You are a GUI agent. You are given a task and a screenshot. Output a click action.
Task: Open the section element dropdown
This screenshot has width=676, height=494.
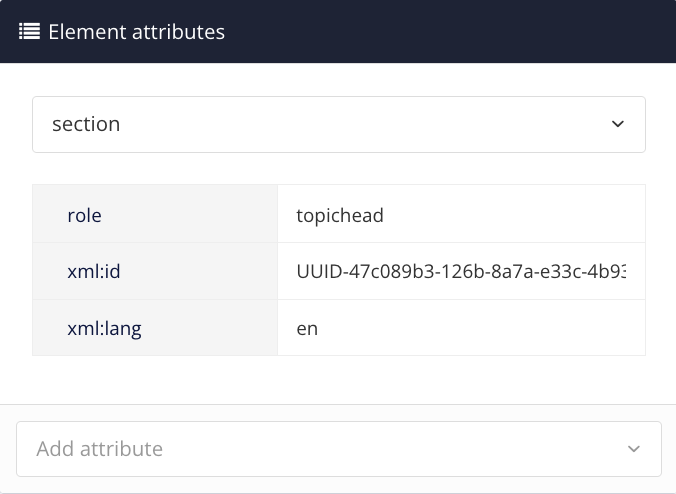tap(338, 124)
